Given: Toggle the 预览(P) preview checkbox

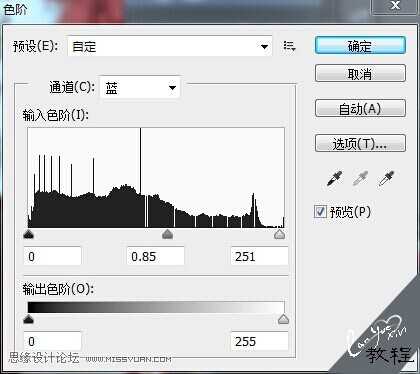Looking at the screenshot, I should pyautogui.click(x=320, y=211).
